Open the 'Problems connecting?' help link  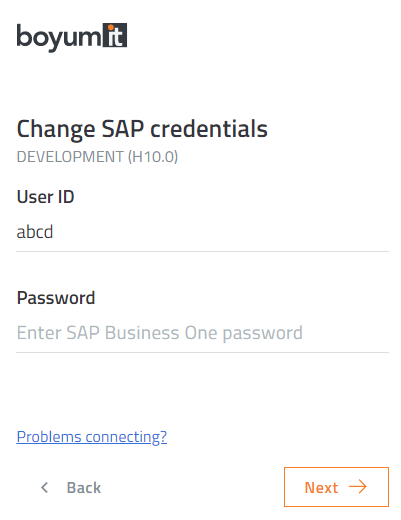coord(92,437)
